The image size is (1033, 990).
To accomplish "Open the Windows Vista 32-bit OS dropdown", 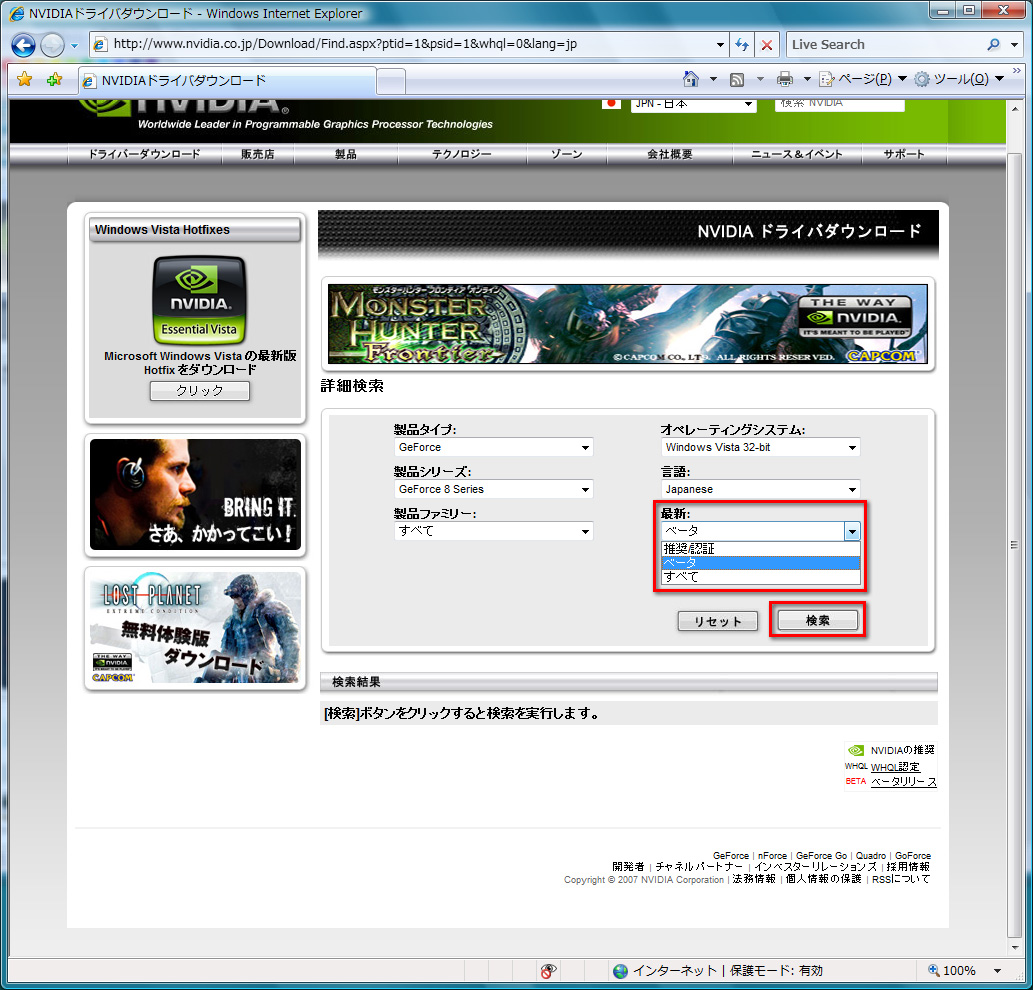I will click(760, 447).
